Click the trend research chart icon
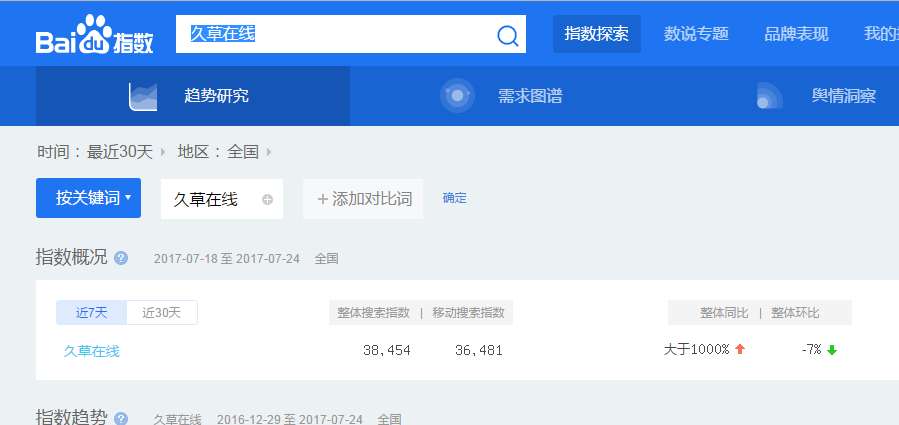 pos(143,96)
